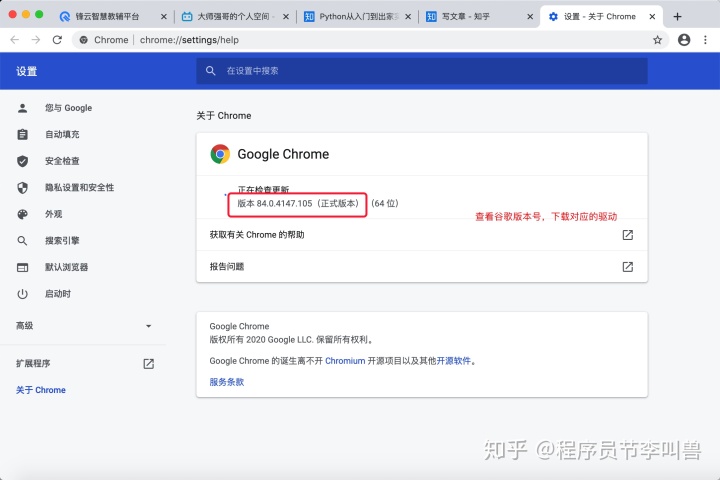
Task: Open 启动时 settings section
Action: pos(58,294)
